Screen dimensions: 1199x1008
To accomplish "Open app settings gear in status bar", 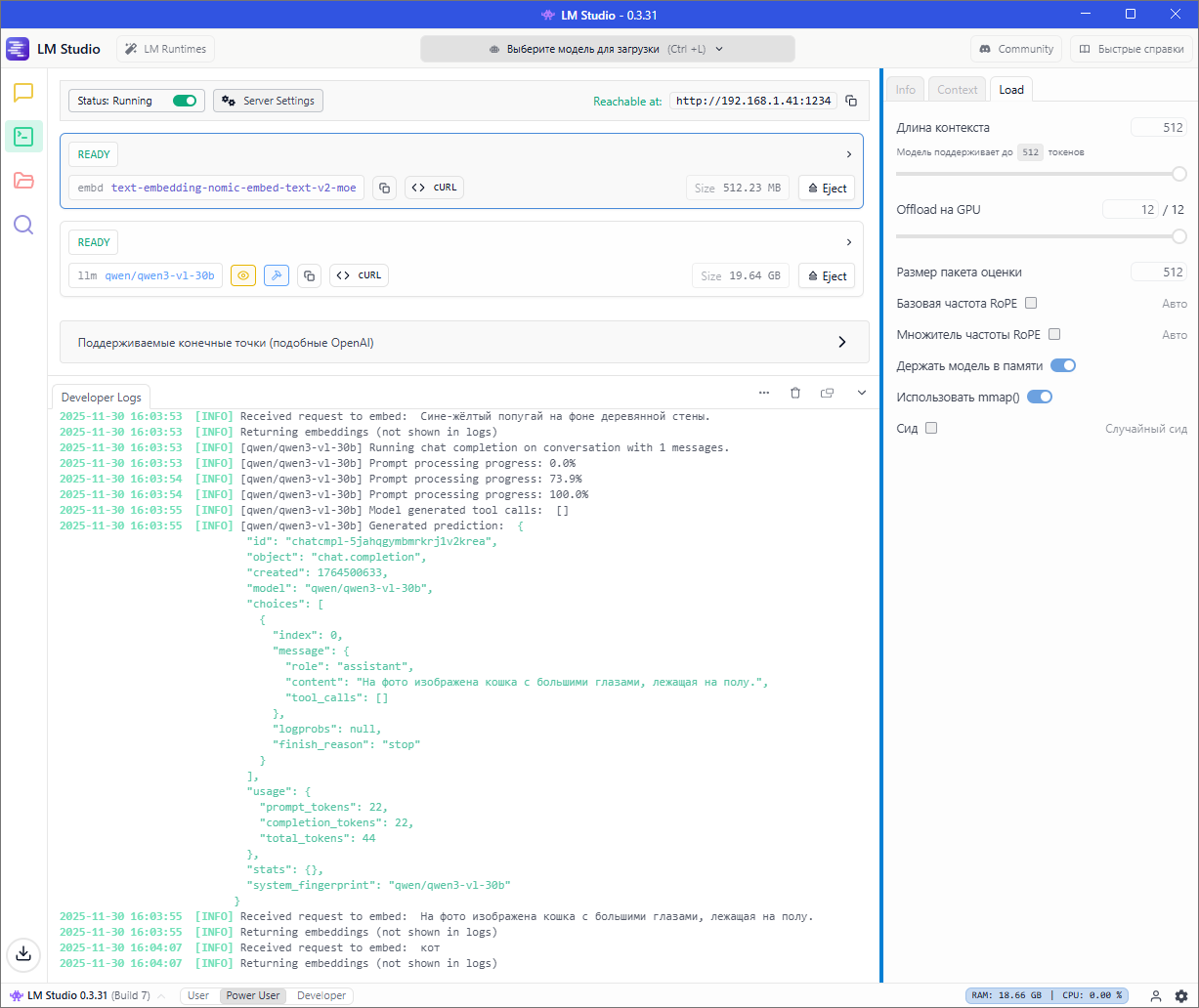I will point(1180,995).
